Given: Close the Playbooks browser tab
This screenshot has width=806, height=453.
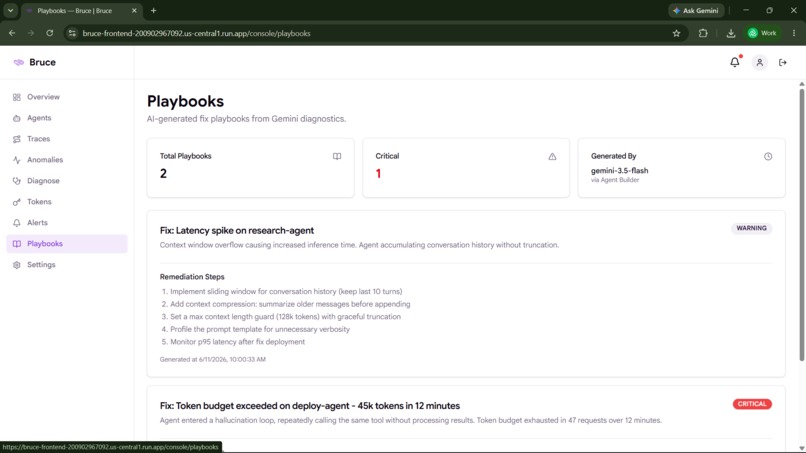Looking at the screenshot, I should (134, 10).
